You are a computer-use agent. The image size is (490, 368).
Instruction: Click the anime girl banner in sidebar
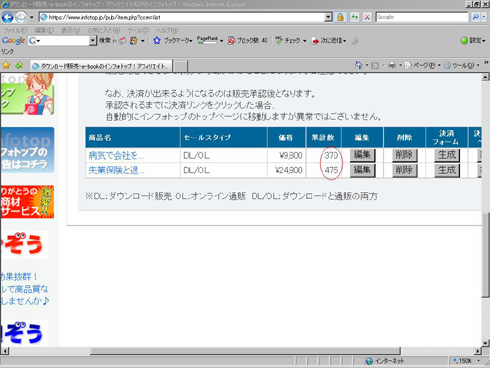pos(27,94)
